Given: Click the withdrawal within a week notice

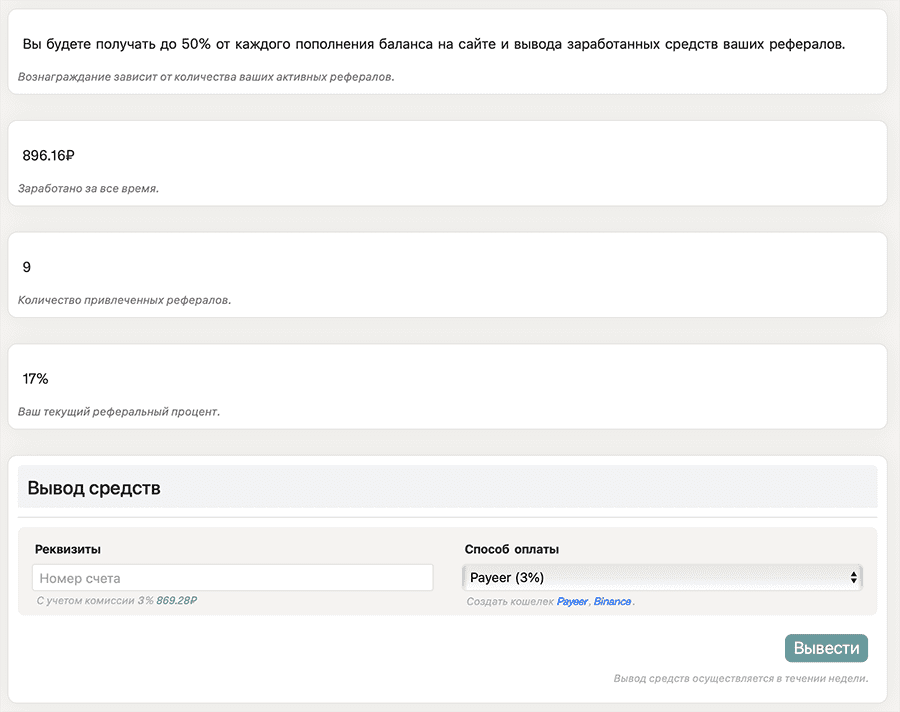Looking at the screenshot, I should [x=740, y=678].
